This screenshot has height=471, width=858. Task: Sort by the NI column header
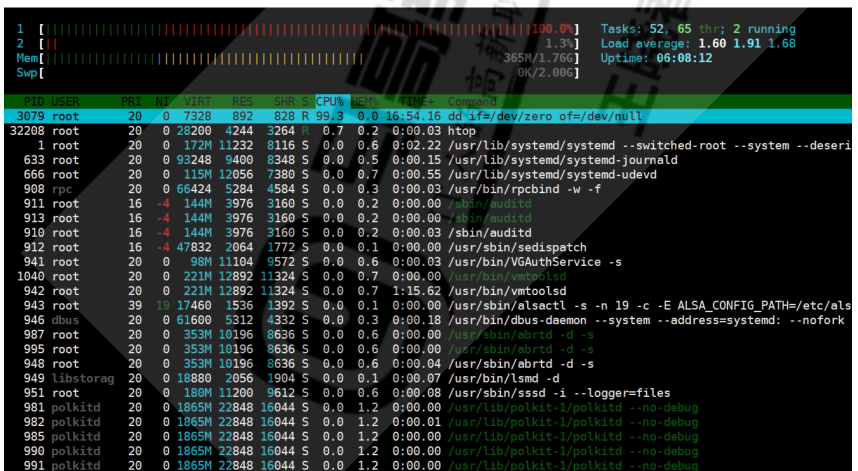pos(162,102)
